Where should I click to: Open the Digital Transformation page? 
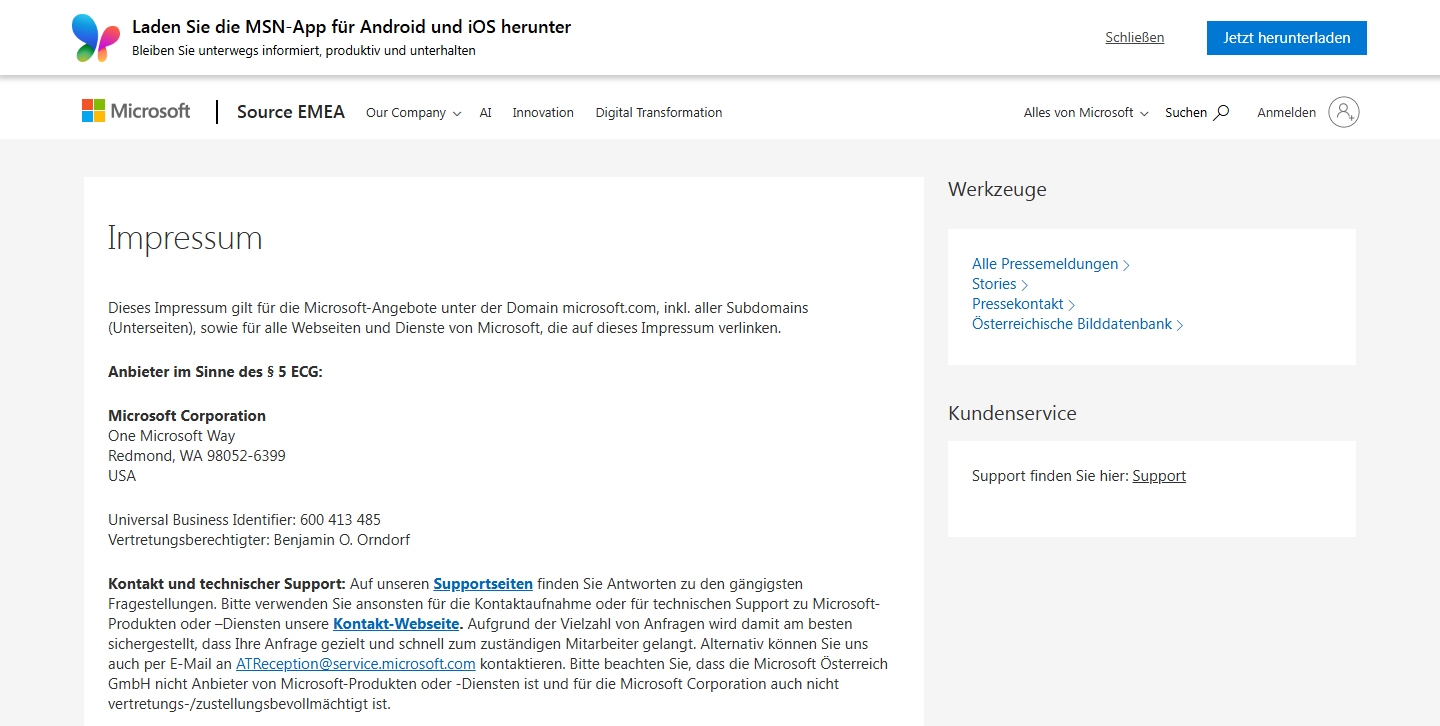(x=658, y=113)
